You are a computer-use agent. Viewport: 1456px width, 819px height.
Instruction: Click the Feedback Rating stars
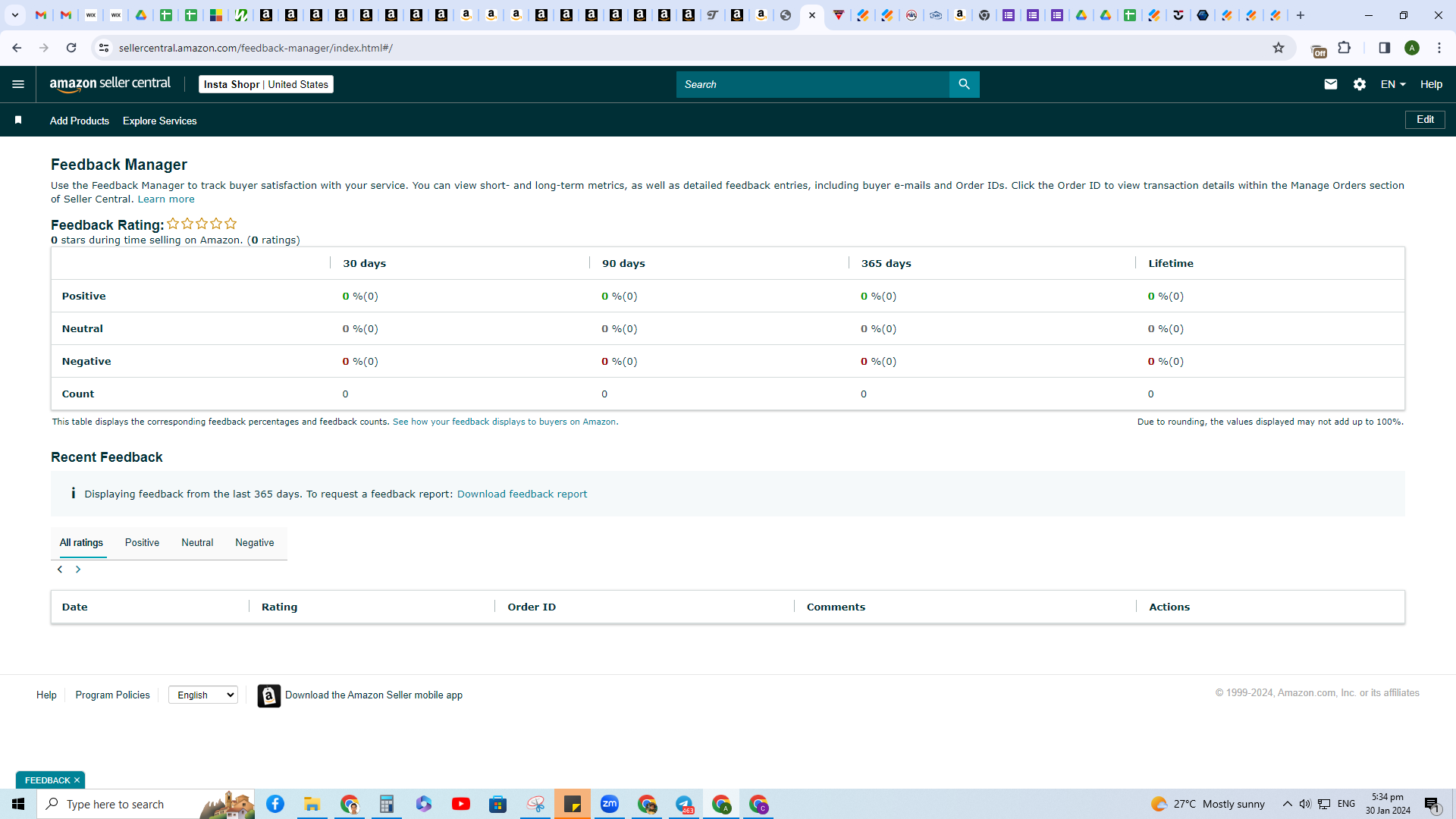coord(202,224)
